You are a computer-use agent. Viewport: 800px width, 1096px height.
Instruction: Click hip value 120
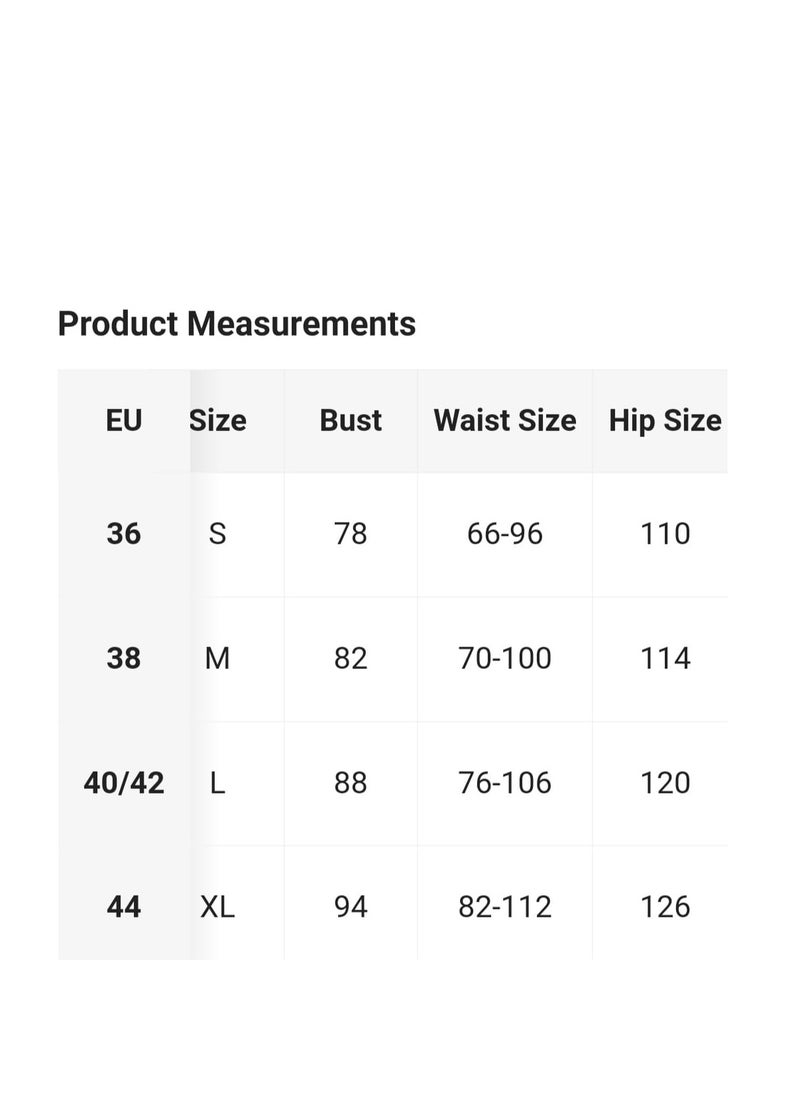(x=665, y=783)
